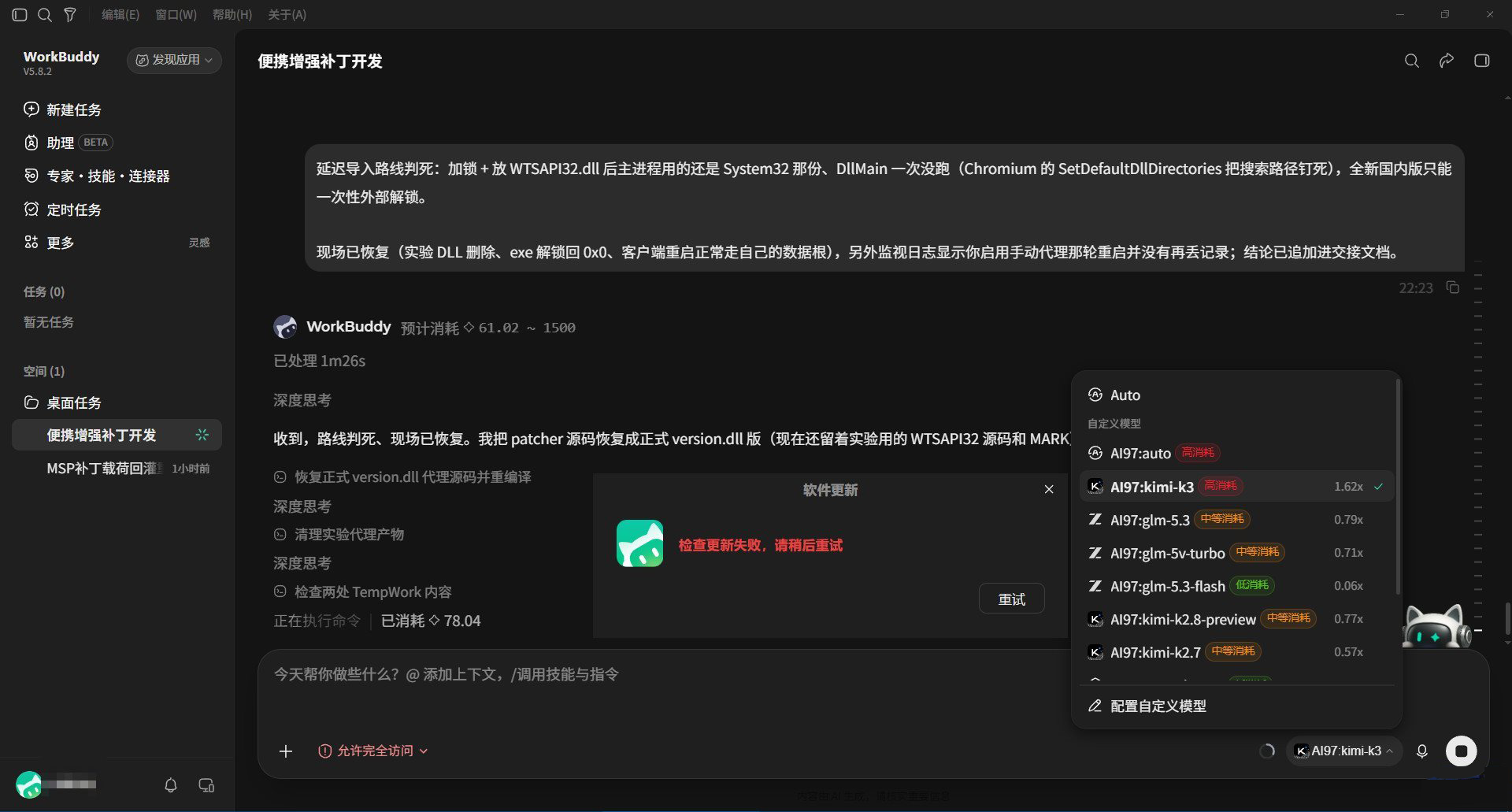
Task: Choose AI97:glm-5.3-flash model
Action: (x=1236, y=586)
